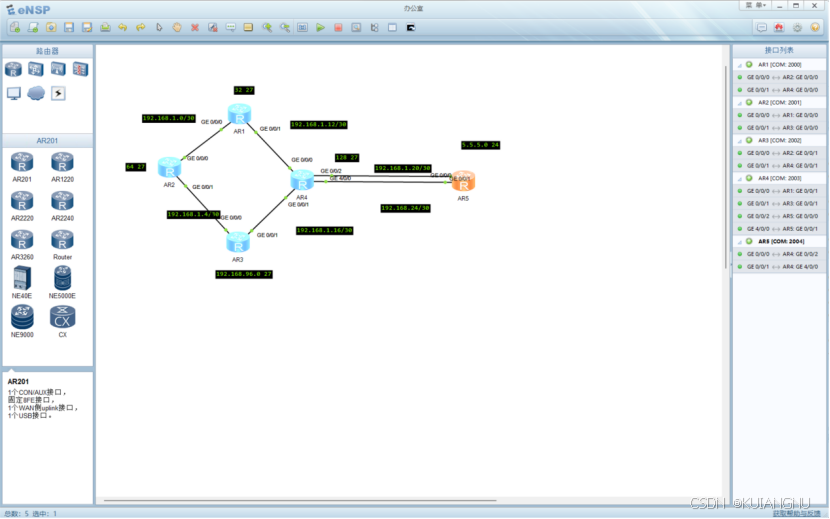Open the settings gear icon
The height and width of the screenshot is (519, 830).
click(x=797, y=28)
